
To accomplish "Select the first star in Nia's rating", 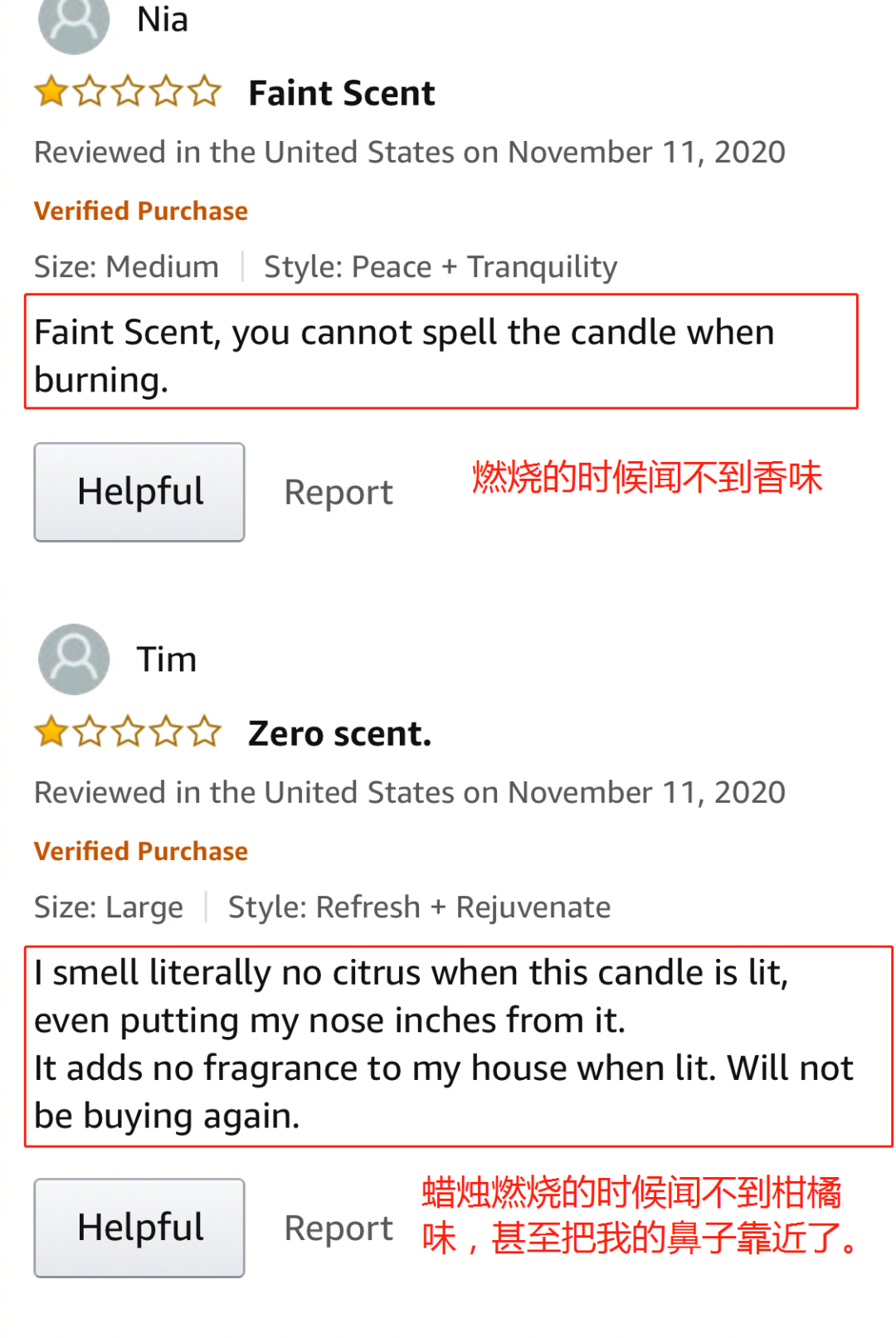I will point(50,91).
